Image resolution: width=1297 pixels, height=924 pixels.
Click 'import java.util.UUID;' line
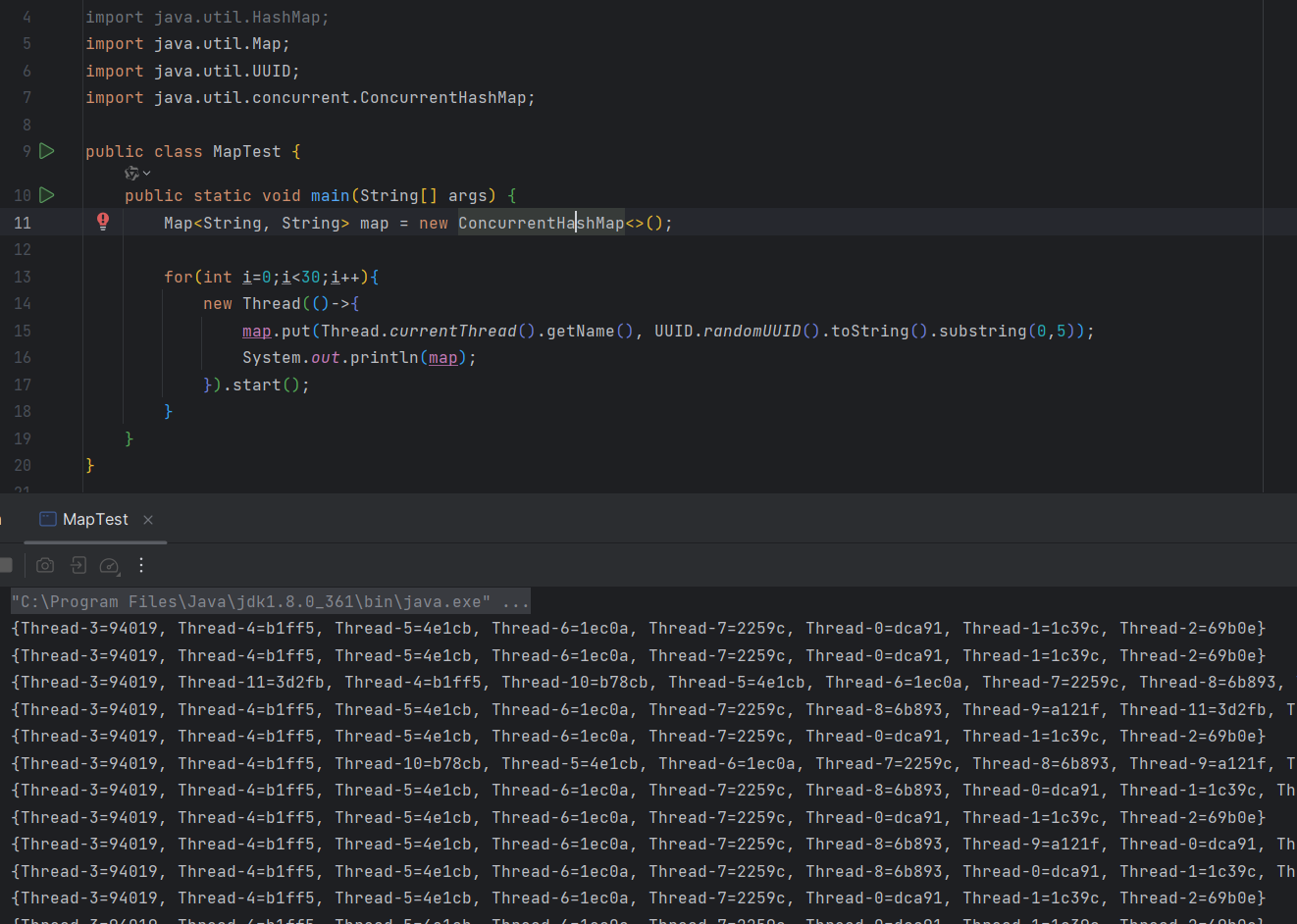192,71
